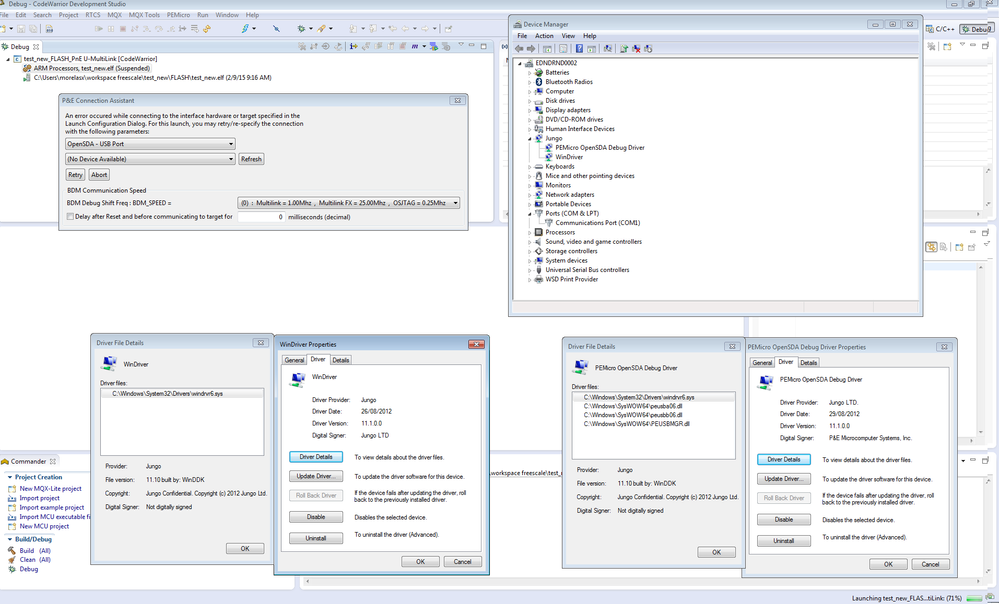Click the binary build icon in the CodeWarrior toolbar
This screenshot has height=604, width=999.
click(49, 29)
